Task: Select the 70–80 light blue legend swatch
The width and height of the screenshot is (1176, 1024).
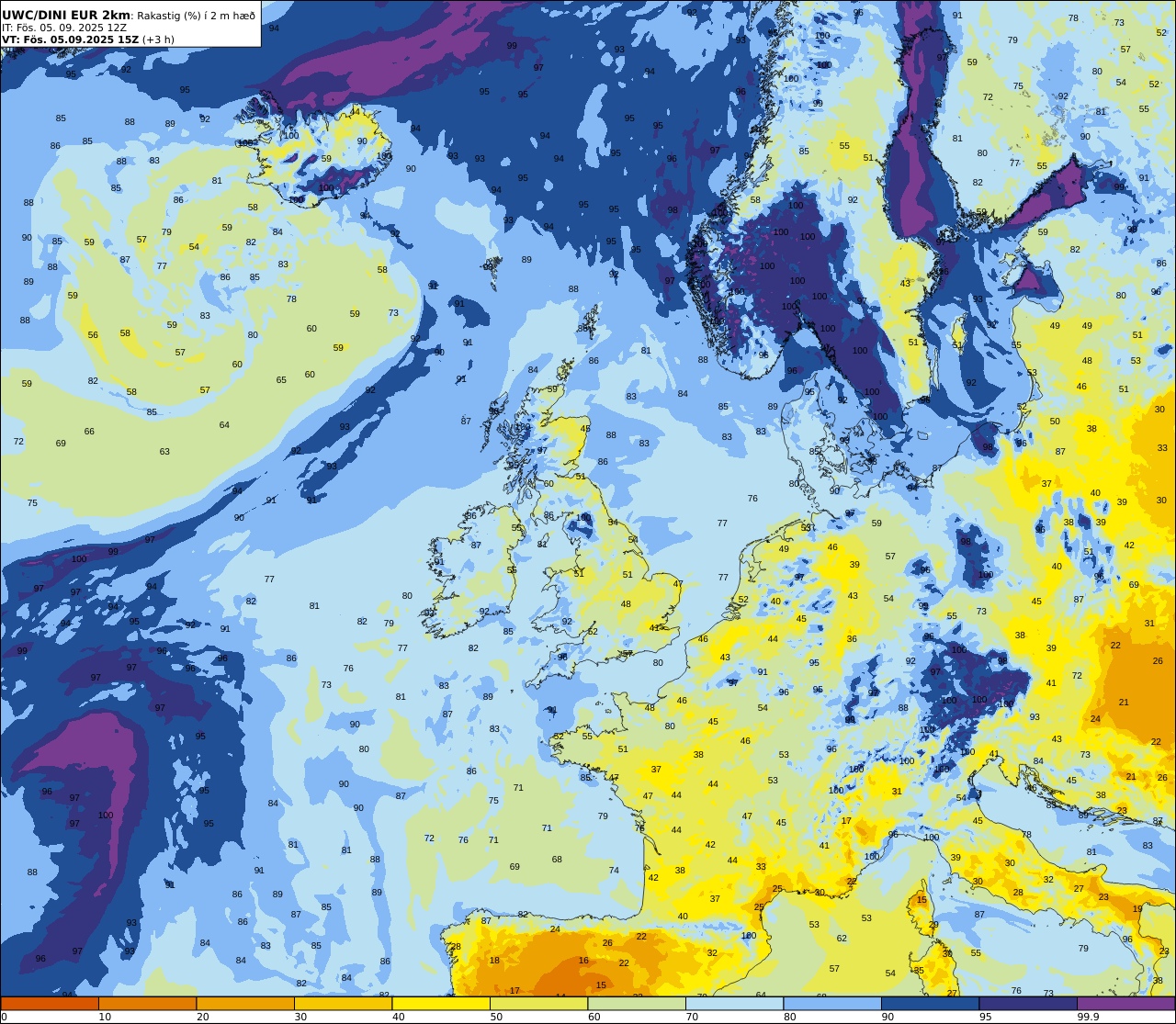Action: [734, 1004]
